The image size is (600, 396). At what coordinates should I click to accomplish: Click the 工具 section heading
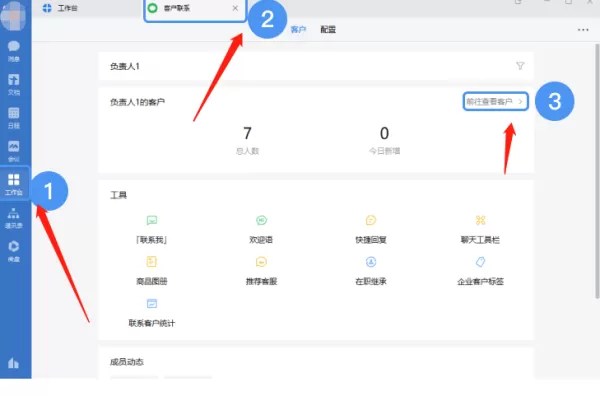(119, 195)
